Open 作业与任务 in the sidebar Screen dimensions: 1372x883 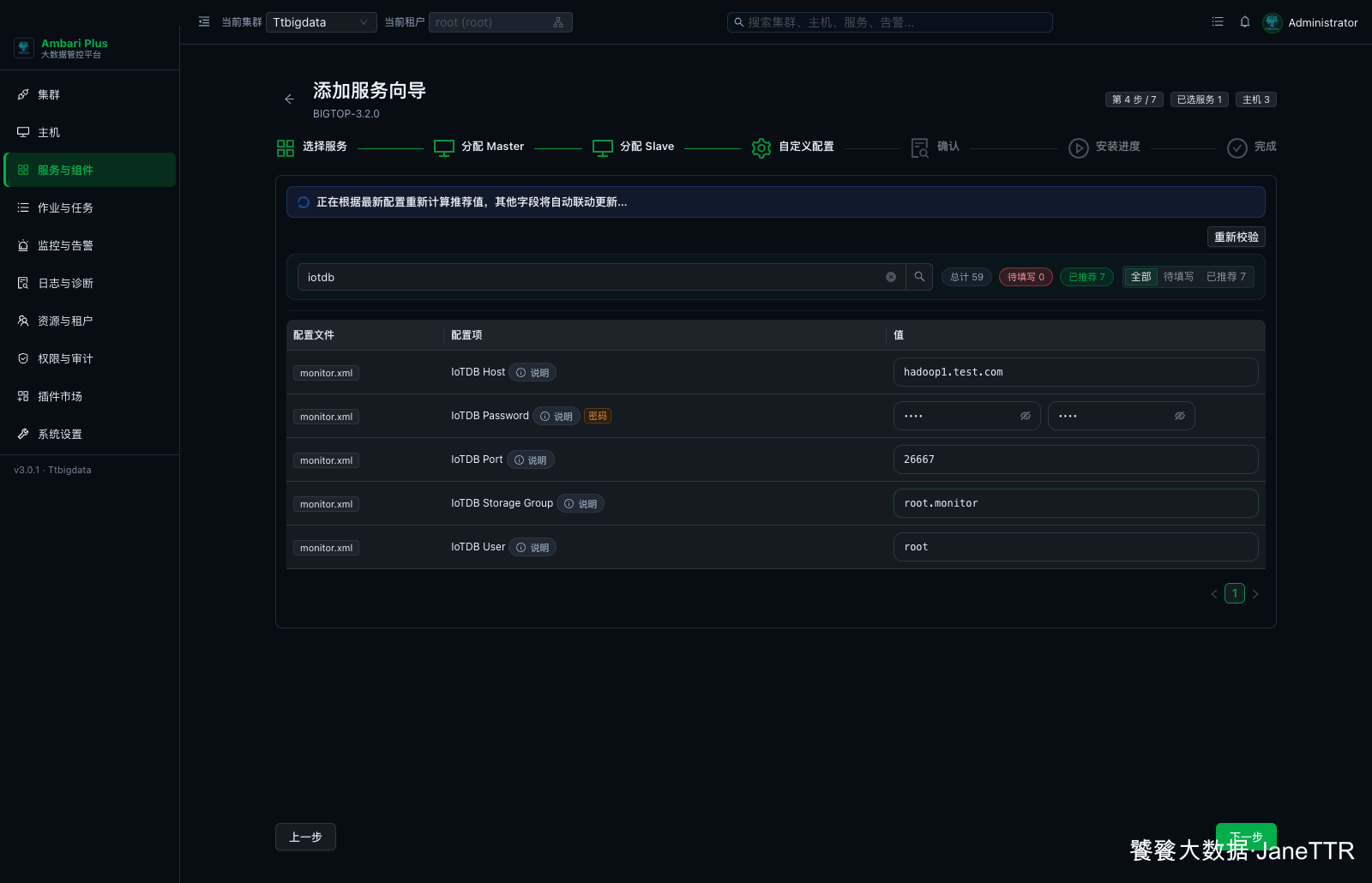point(90,207)
